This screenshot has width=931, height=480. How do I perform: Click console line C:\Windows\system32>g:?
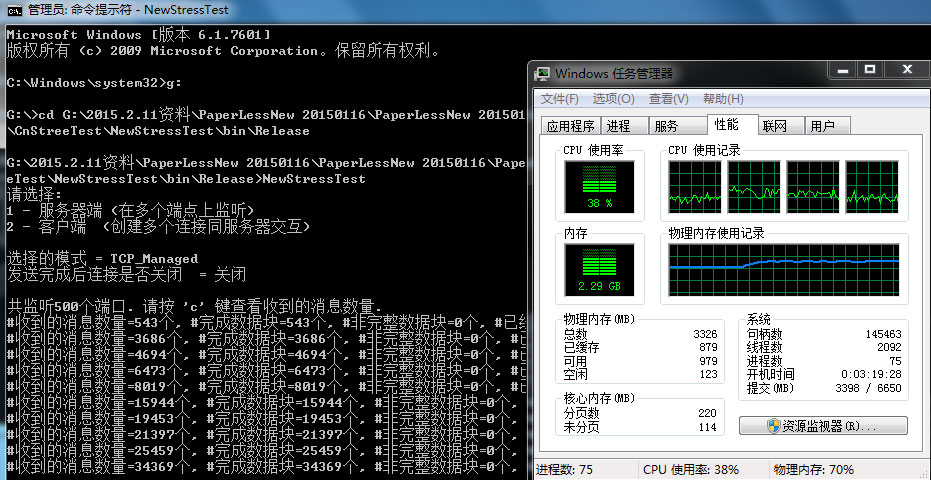coord(94,83)
